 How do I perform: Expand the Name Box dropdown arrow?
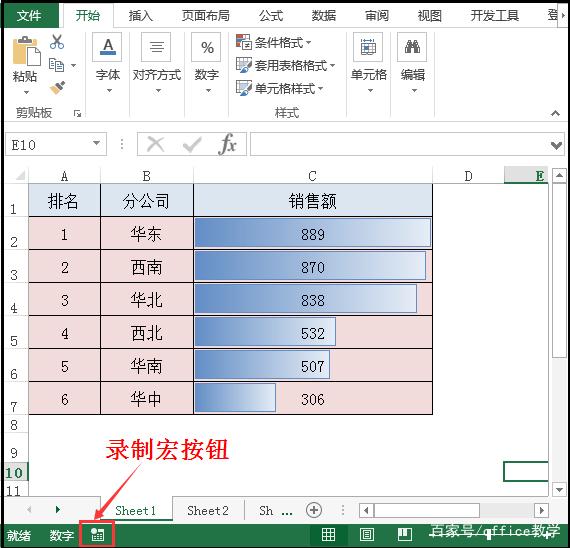(x=96, y=144)
